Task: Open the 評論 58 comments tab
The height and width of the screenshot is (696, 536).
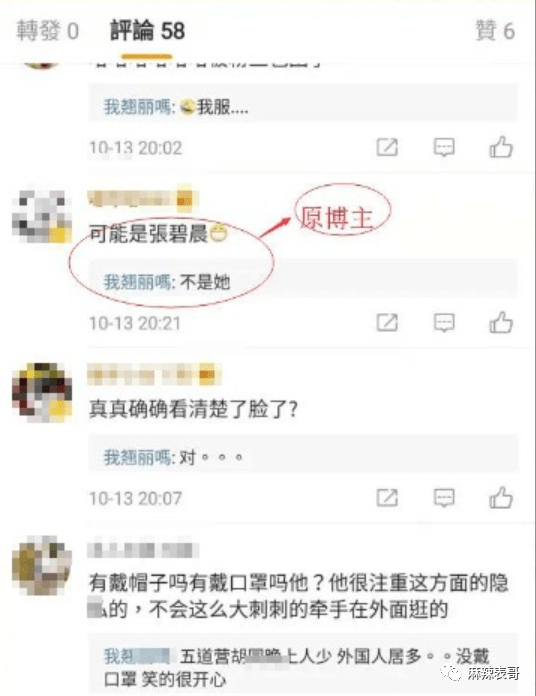Action: pos(147,31)
